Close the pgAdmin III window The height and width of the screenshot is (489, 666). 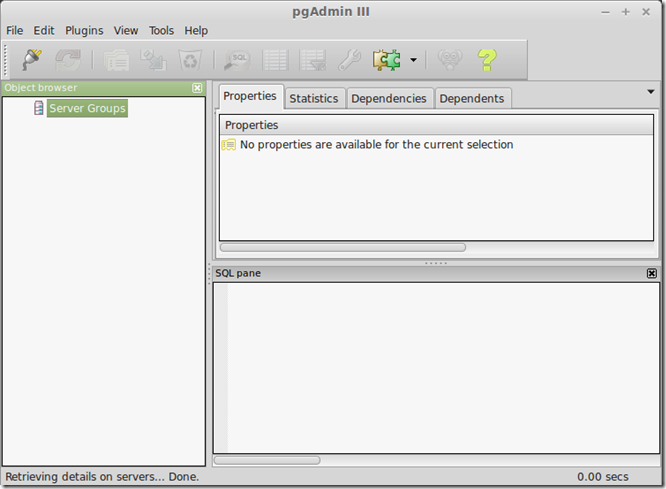pos(646,12)
